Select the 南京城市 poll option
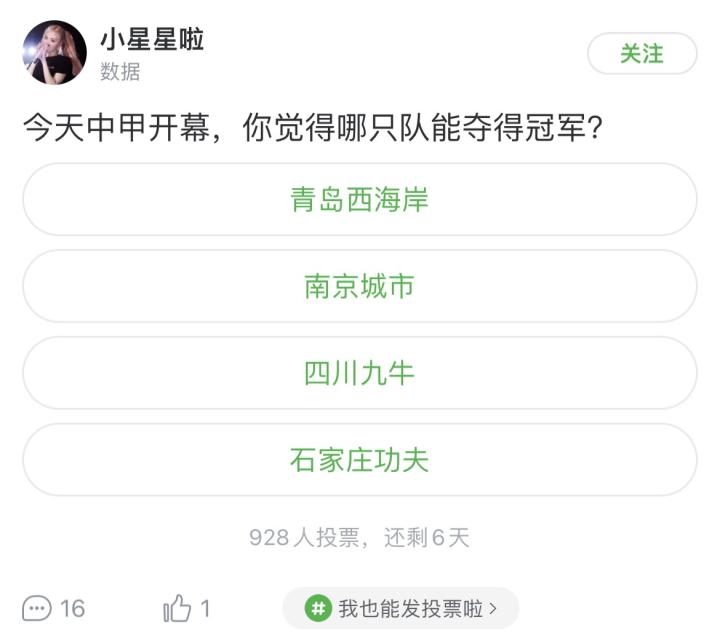720x641 pixels. click(360, 286)
